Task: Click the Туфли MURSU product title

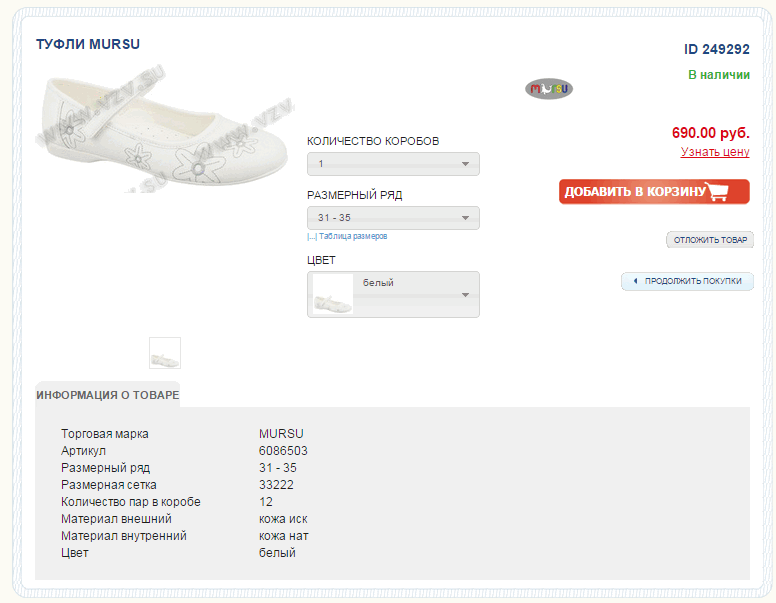Action: pyautogui.click(x=88, y=44)
